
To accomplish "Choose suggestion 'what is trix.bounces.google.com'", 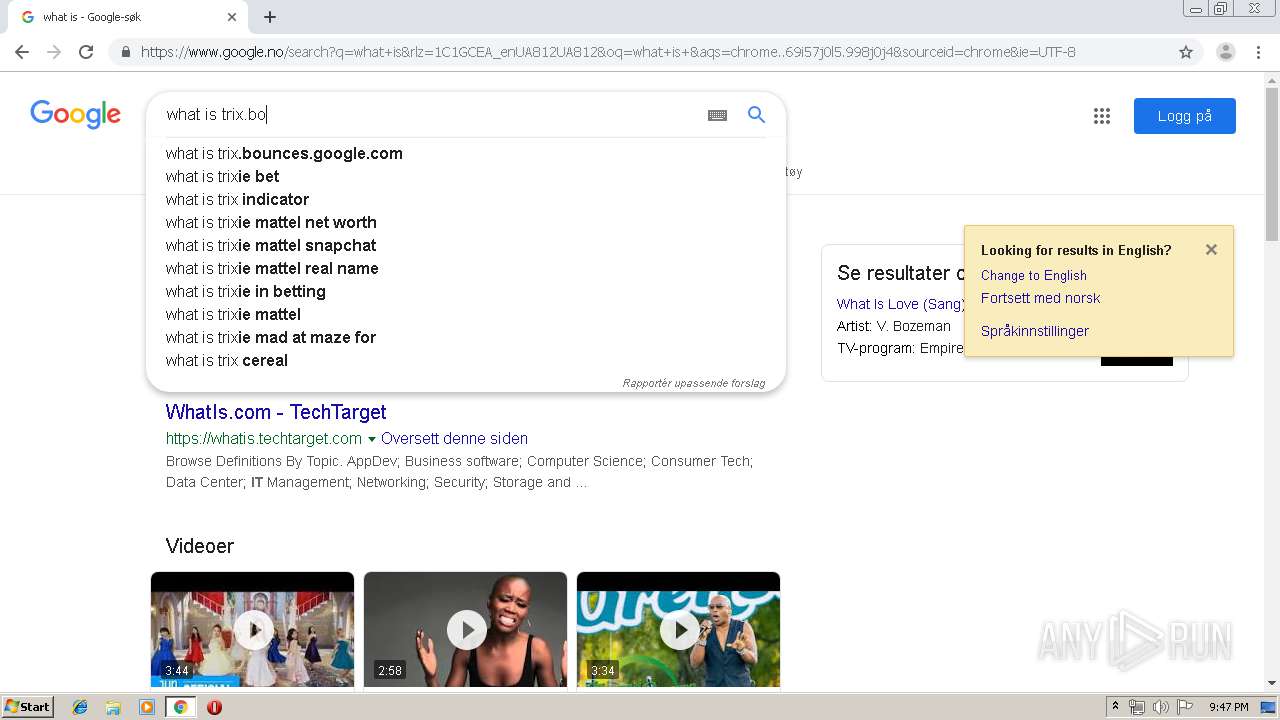I will point(466,153).
